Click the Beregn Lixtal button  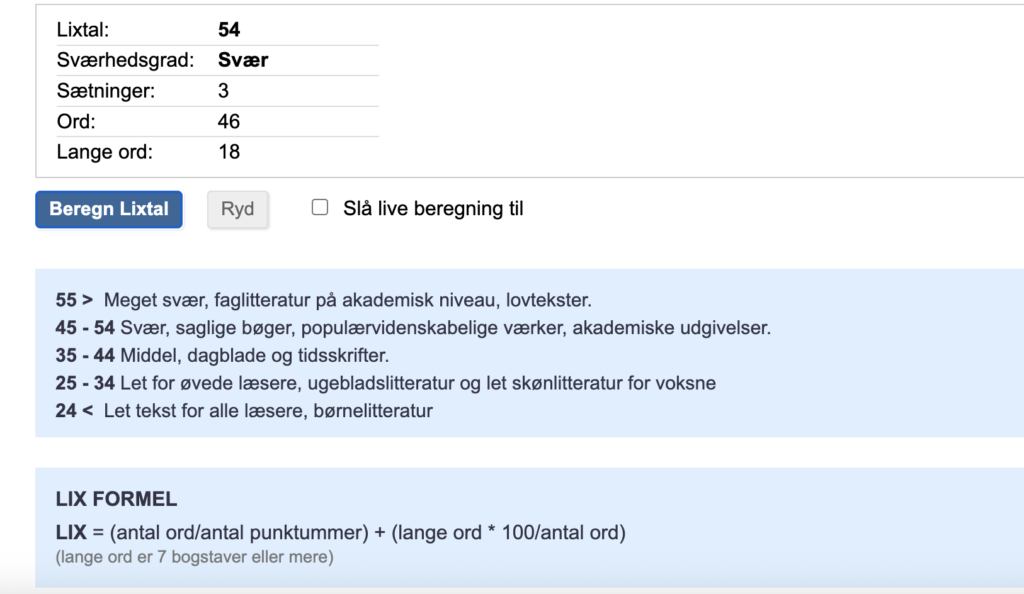pyautogui.click(x=109, y=210)
